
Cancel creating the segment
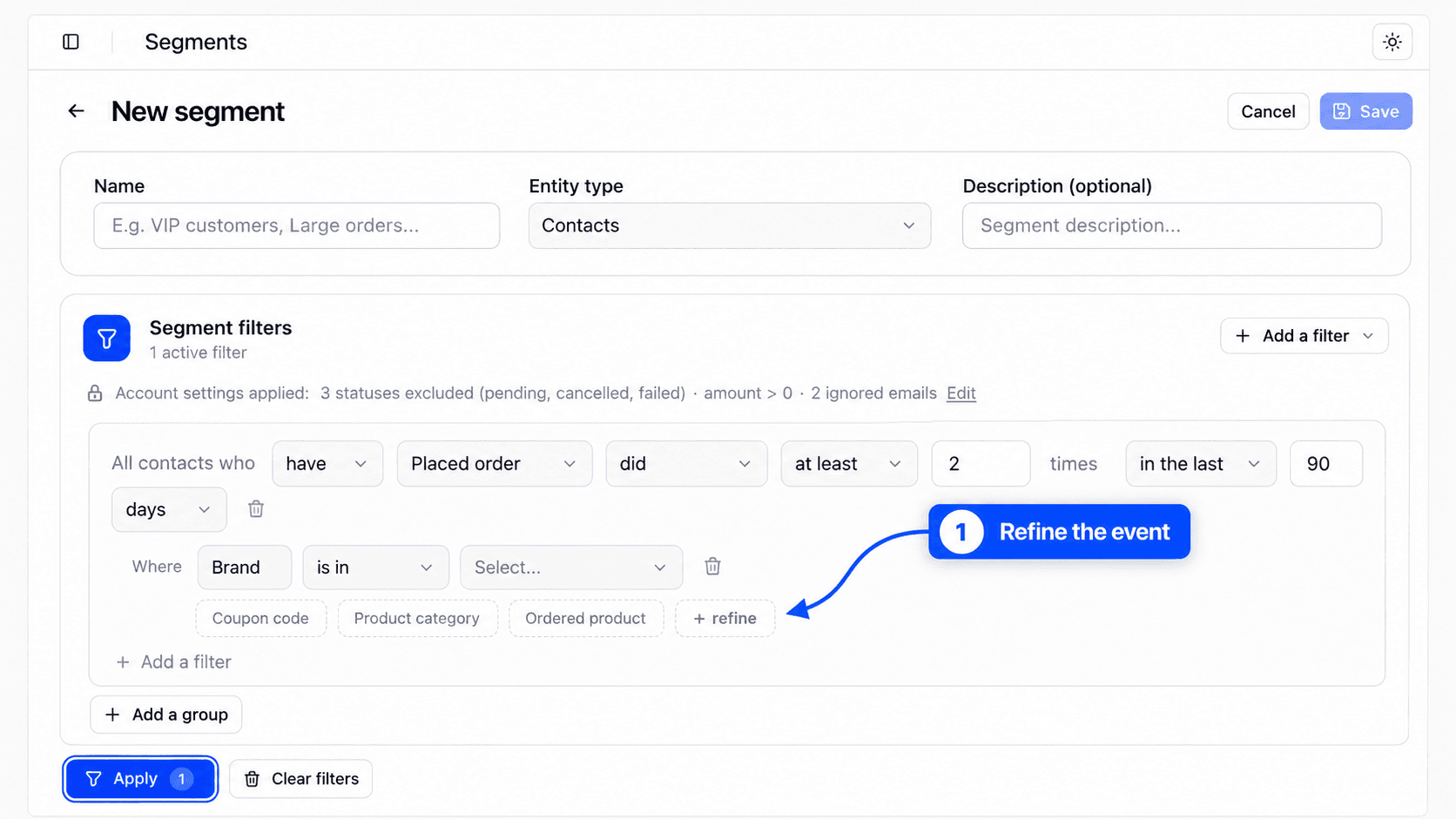point(1268,111)
